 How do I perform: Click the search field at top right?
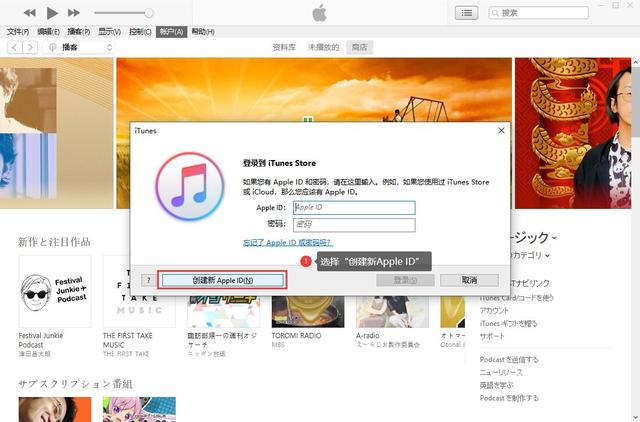tap(539, 13)
